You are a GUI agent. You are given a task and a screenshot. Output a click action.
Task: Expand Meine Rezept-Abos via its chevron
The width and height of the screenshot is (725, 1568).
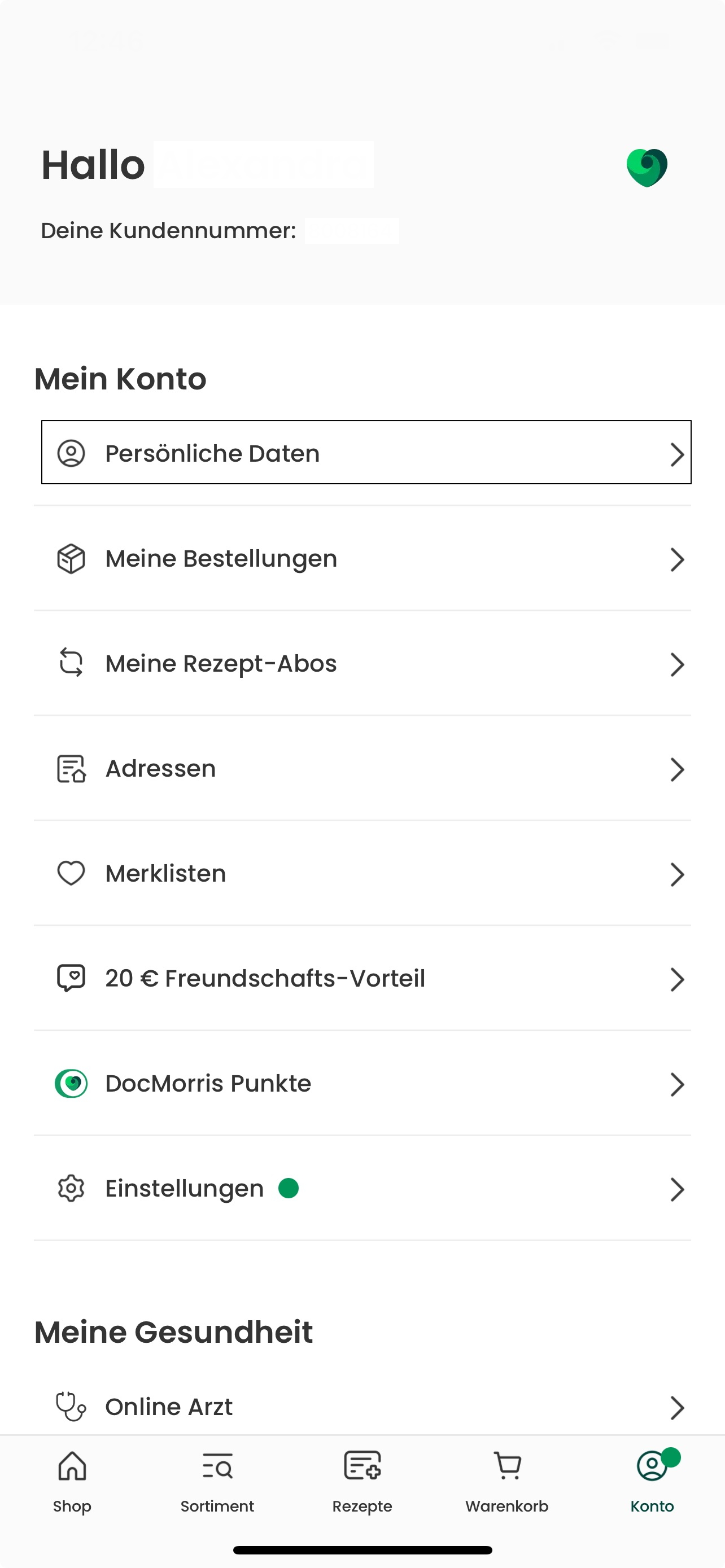pos(678,664)
